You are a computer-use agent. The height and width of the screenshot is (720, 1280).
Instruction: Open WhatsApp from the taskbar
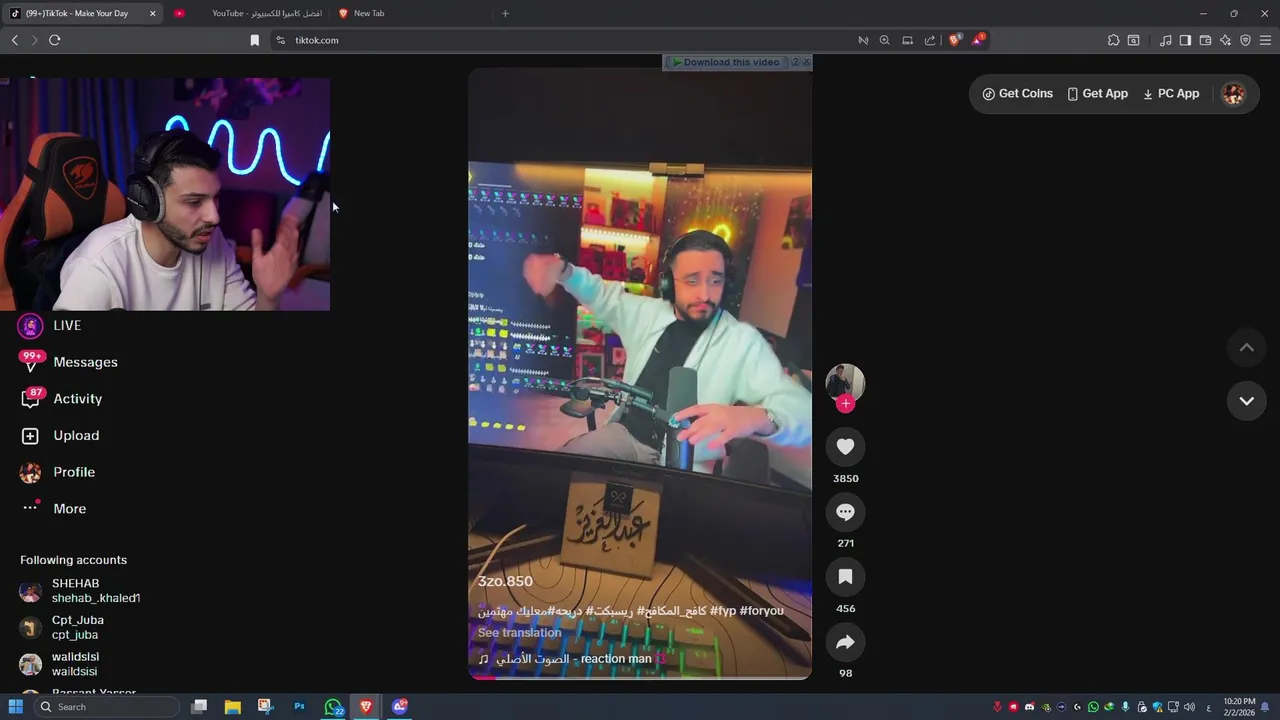pos(333,707)
